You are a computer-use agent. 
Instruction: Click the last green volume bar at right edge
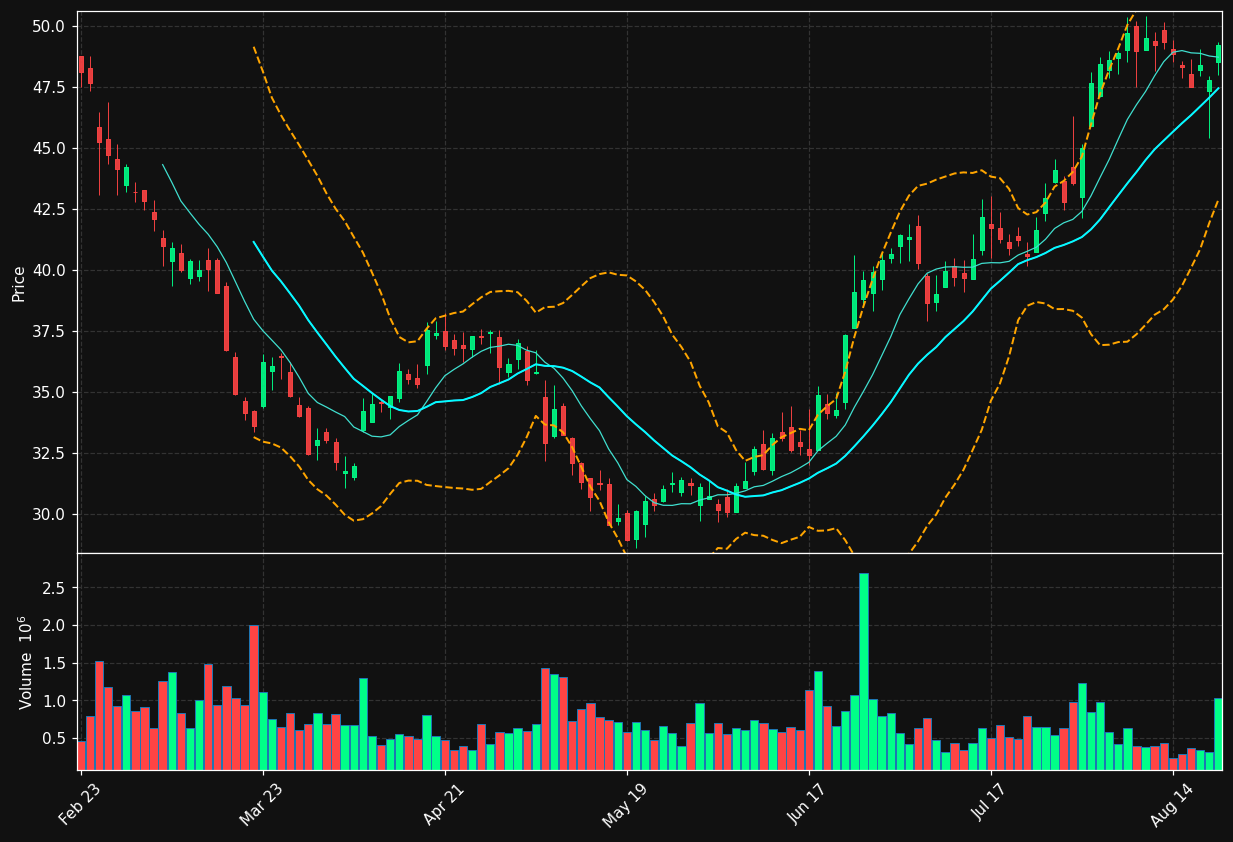(1218, 734)
